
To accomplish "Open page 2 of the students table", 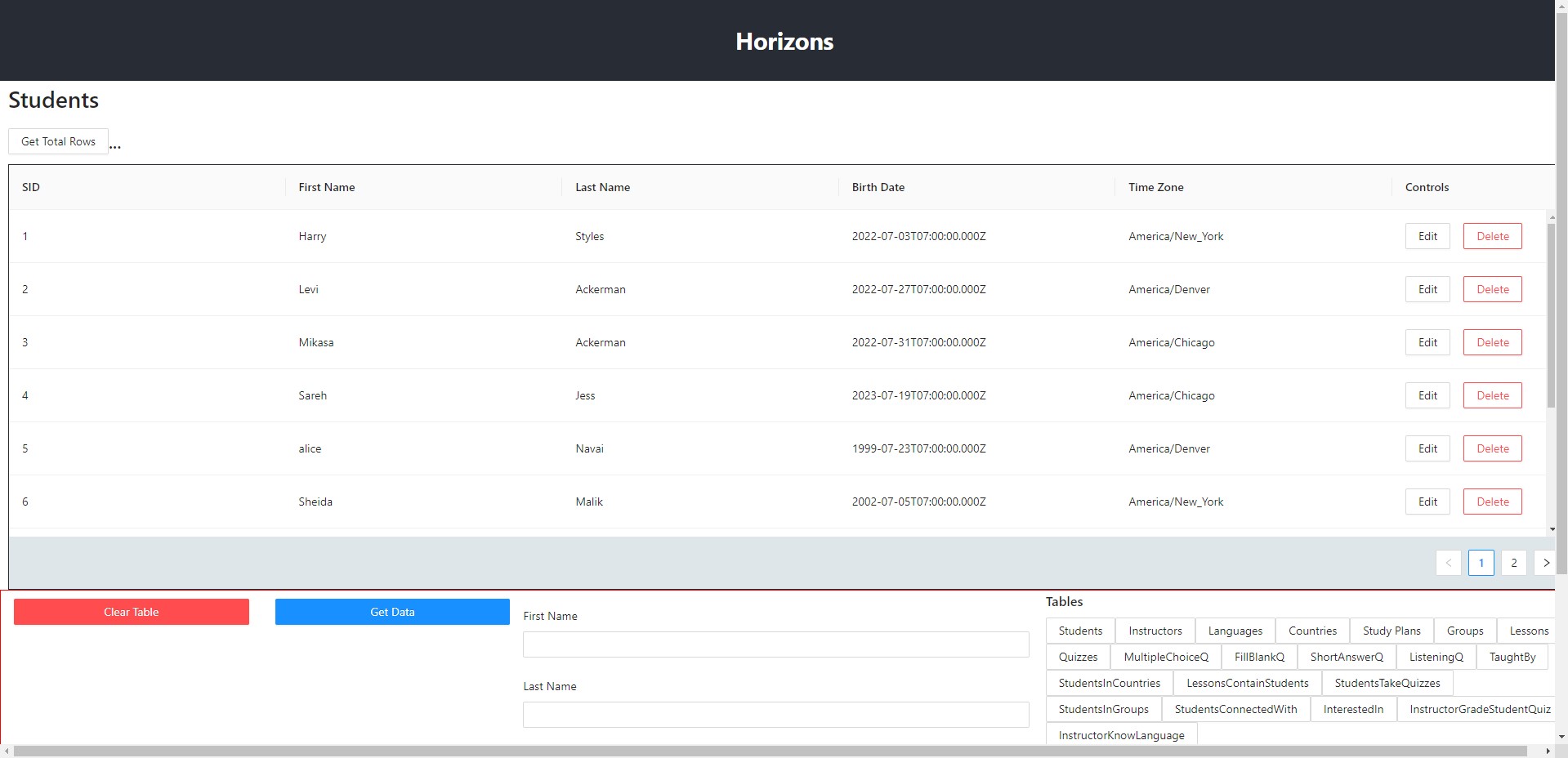I will [x=1513, y=563].
